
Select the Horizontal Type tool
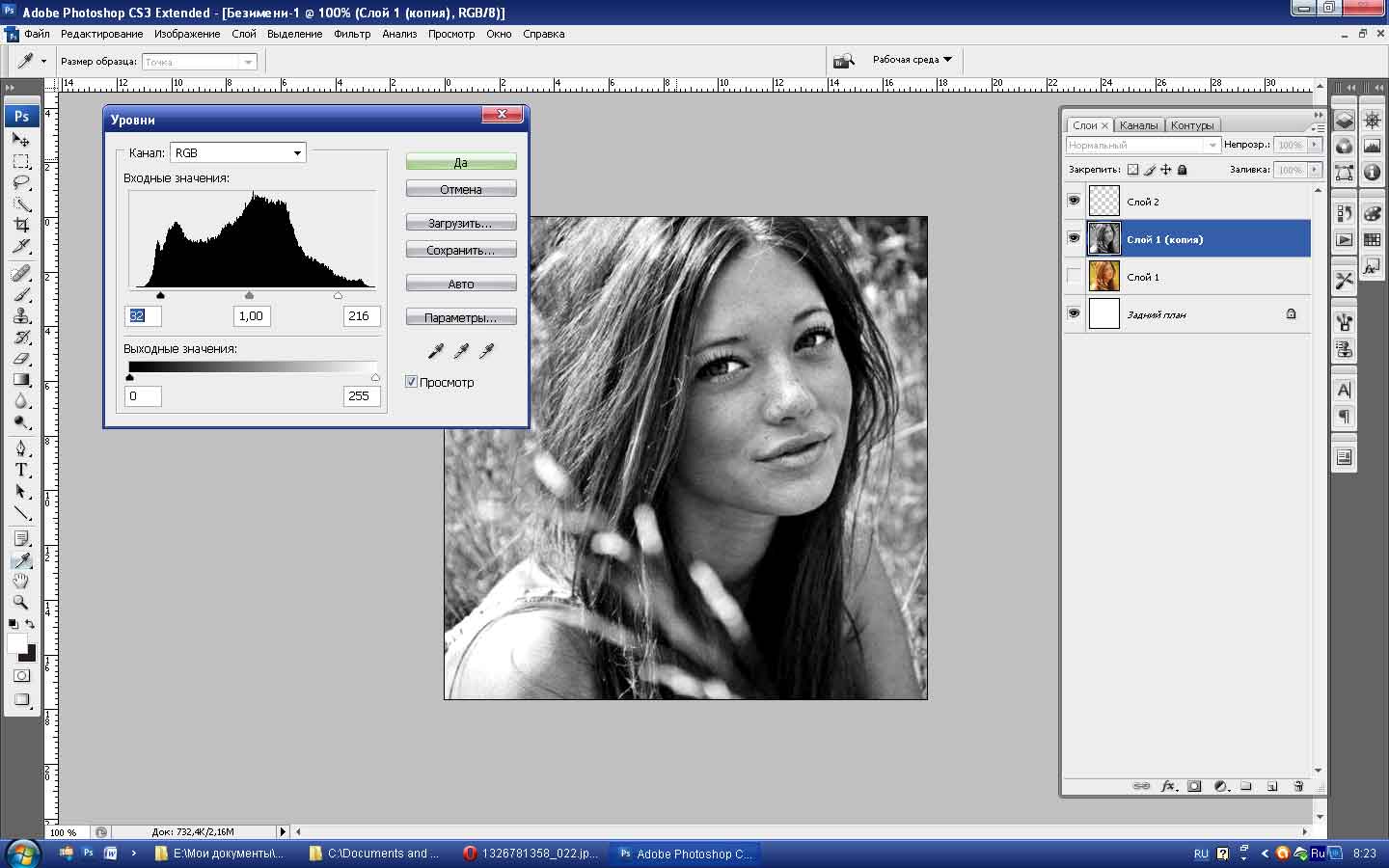tap(21, 470)
